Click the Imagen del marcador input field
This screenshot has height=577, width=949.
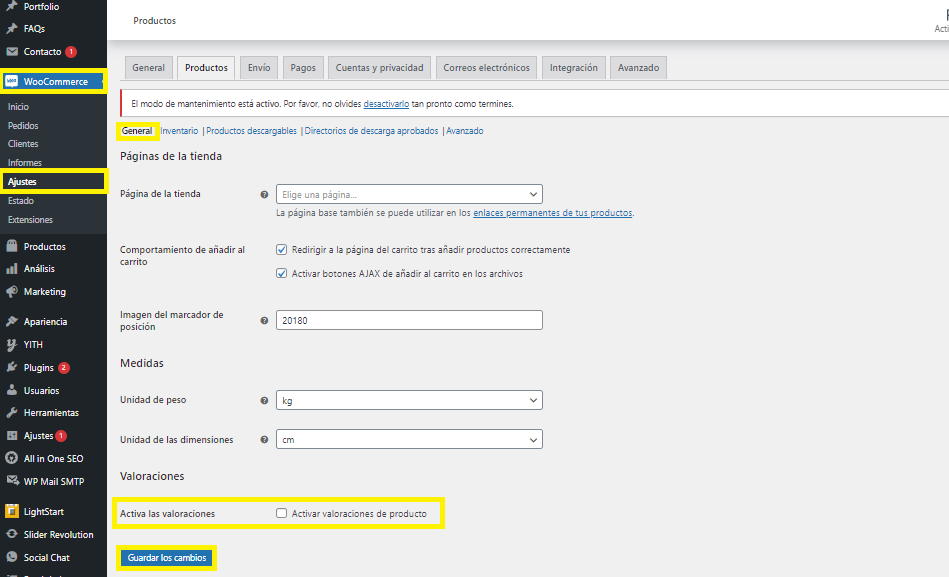point(409,320)
